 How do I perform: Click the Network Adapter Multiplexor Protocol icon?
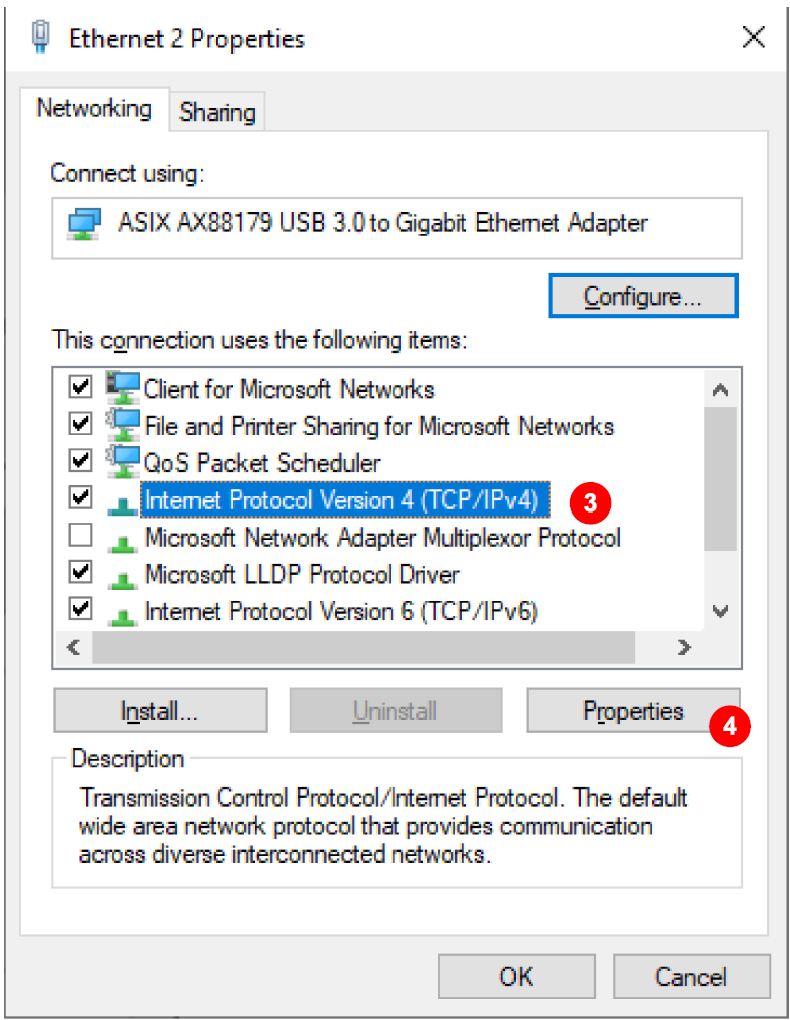124,540
